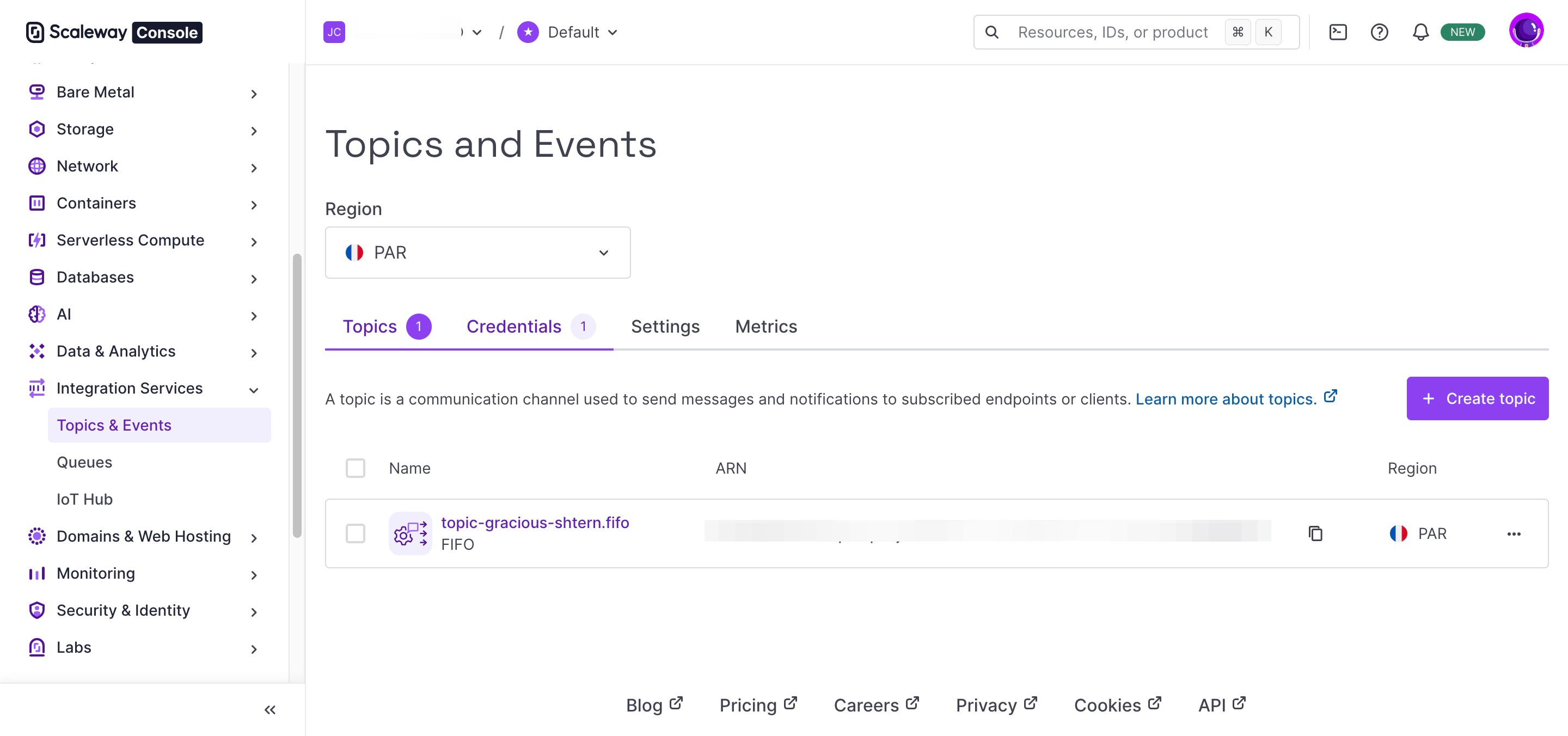Image resolution: width=1568 pixels, height=736 pixels.
Task: Click the Bare Metal sidebar icon
Action: point(37,92)
